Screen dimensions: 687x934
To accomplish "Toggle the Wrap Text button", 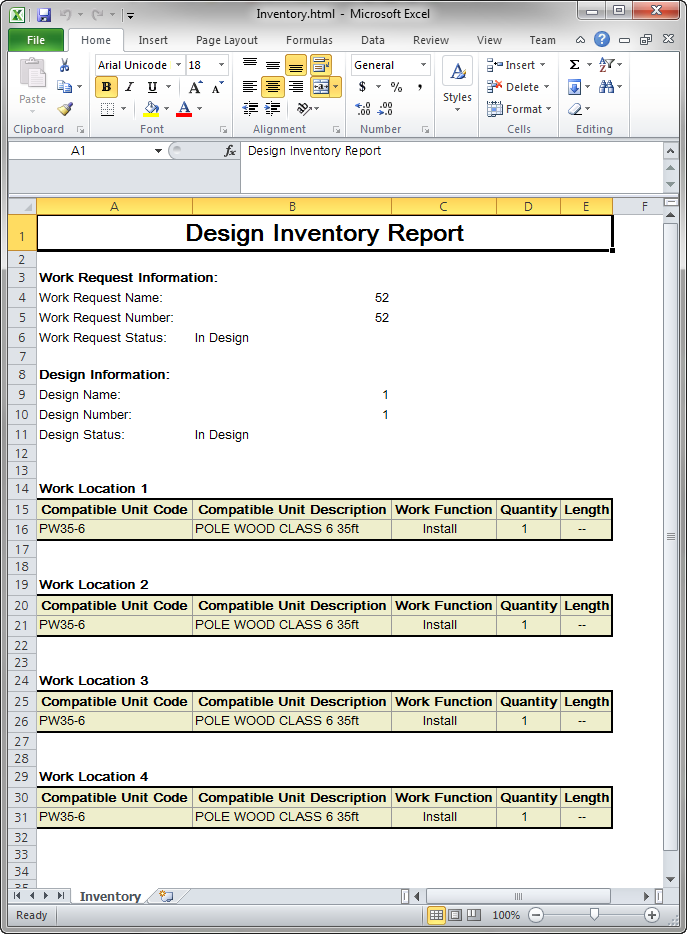I will click(x=321, y=65).
